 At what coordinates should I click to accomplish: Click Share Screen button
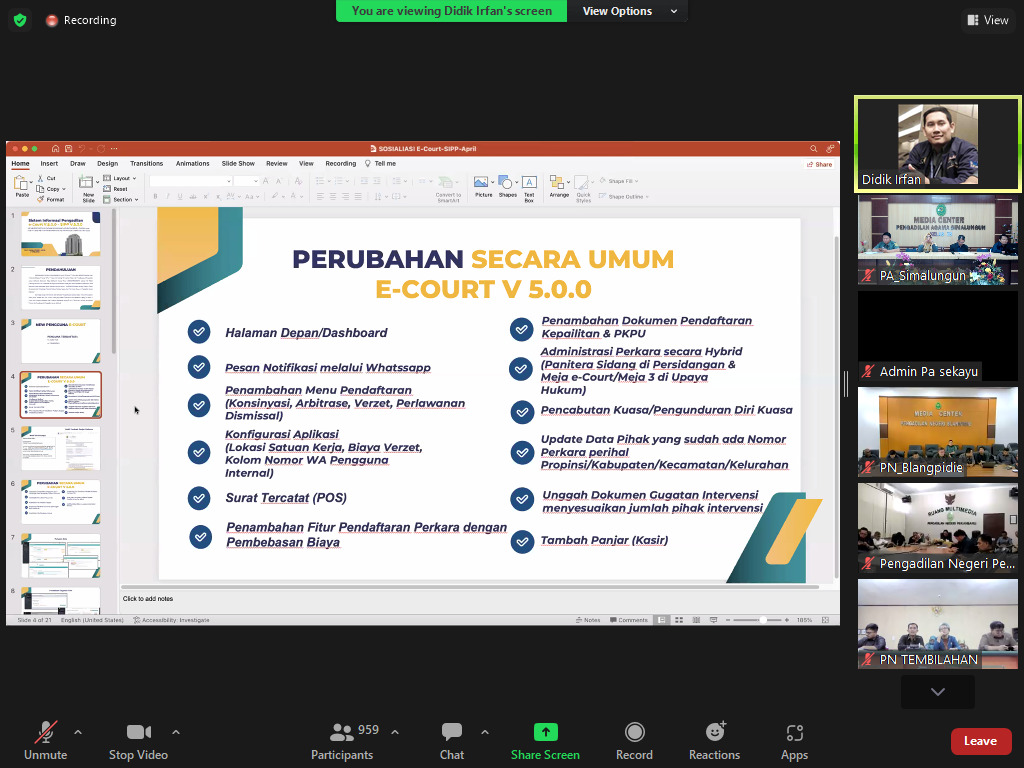(545, 741)
